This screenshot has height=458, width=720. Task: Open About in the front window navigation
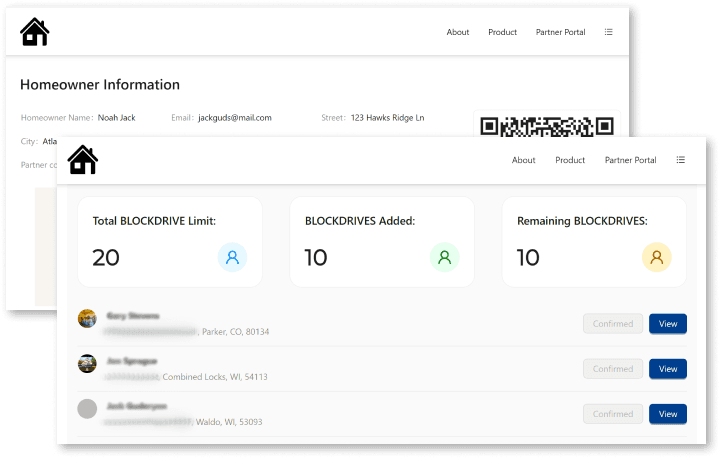coord(523,160)
